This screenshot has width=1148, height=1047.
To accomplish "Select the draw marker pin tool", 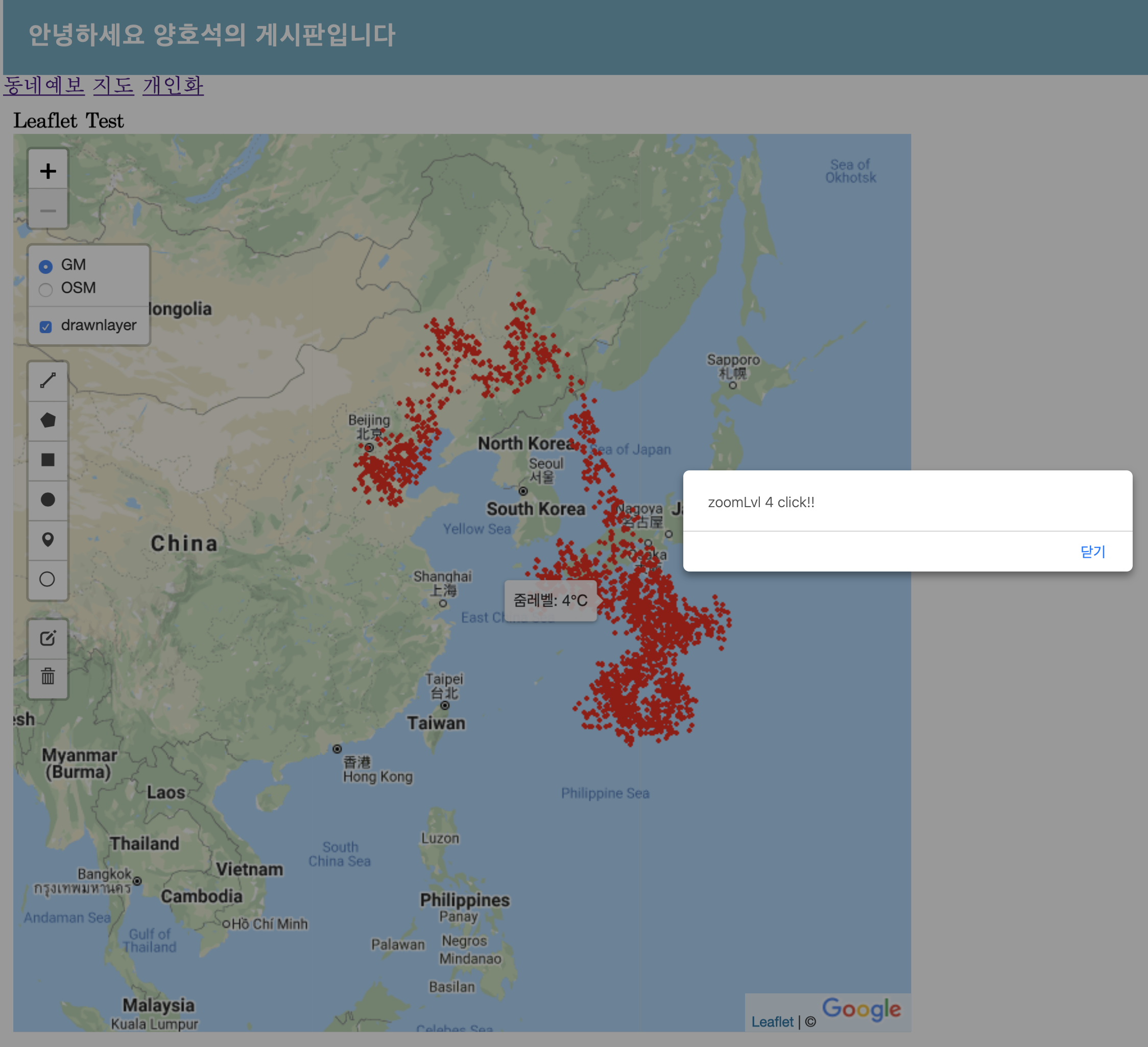I will coord(48,539).
